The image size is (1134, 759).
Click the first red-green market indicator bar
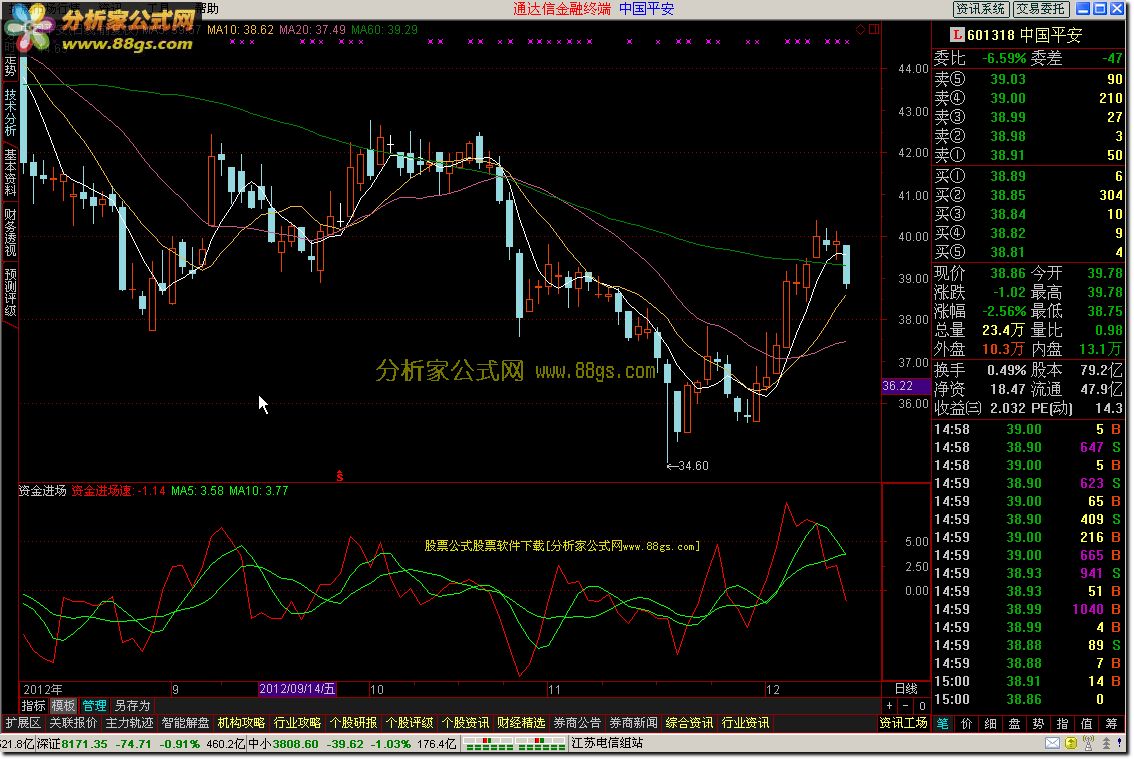tap(488, 744)
